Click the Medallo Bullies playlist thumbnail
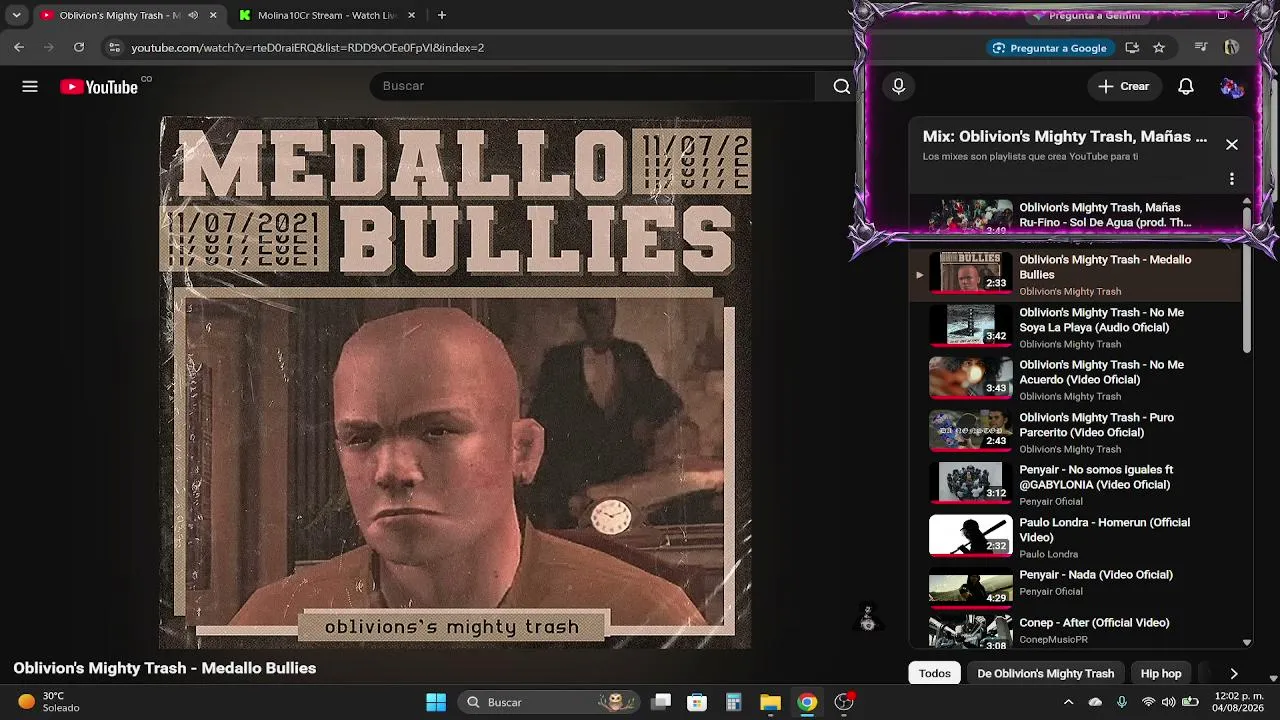Screen dimensions: 1280x720 click(970, 274)
